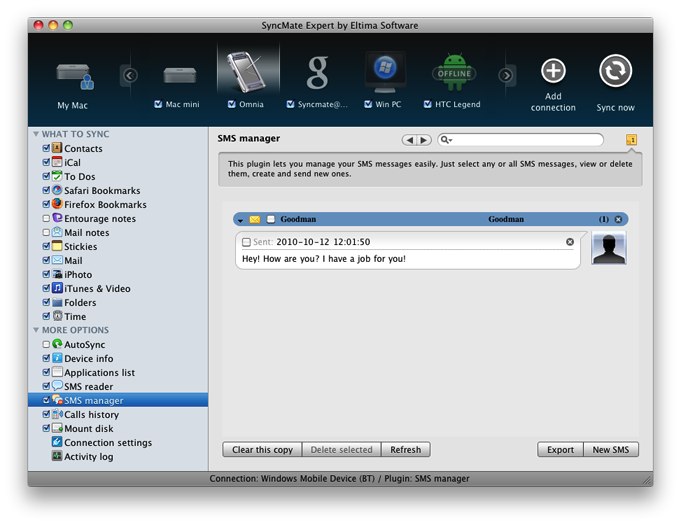681x525 pixels.
Task: Open the Calls history plugin
Action: click(91, 415)
